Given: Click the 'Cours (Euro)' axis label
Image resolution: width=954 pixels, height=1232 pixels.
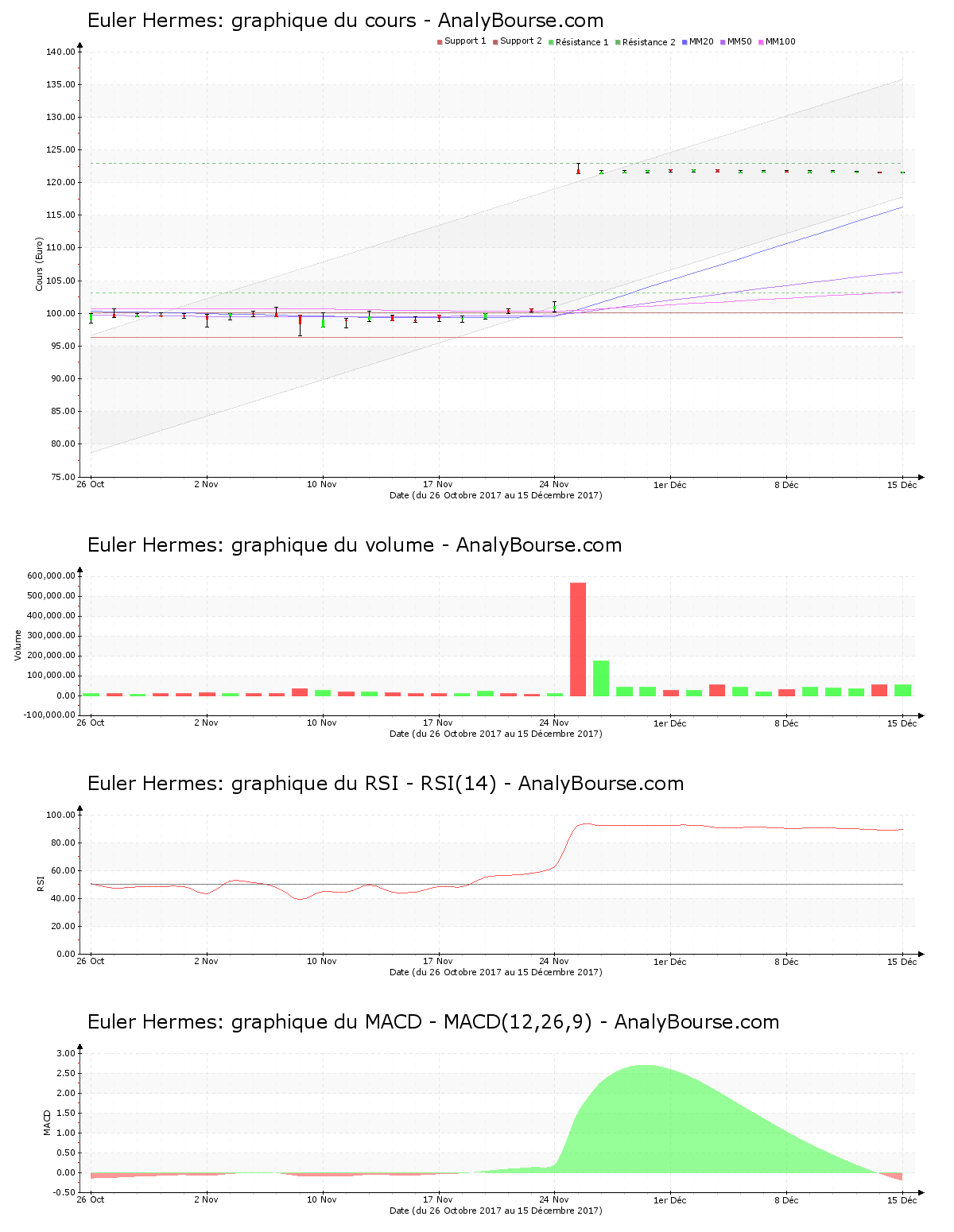Looking at the screenshot, I should (x=39, y=264).
